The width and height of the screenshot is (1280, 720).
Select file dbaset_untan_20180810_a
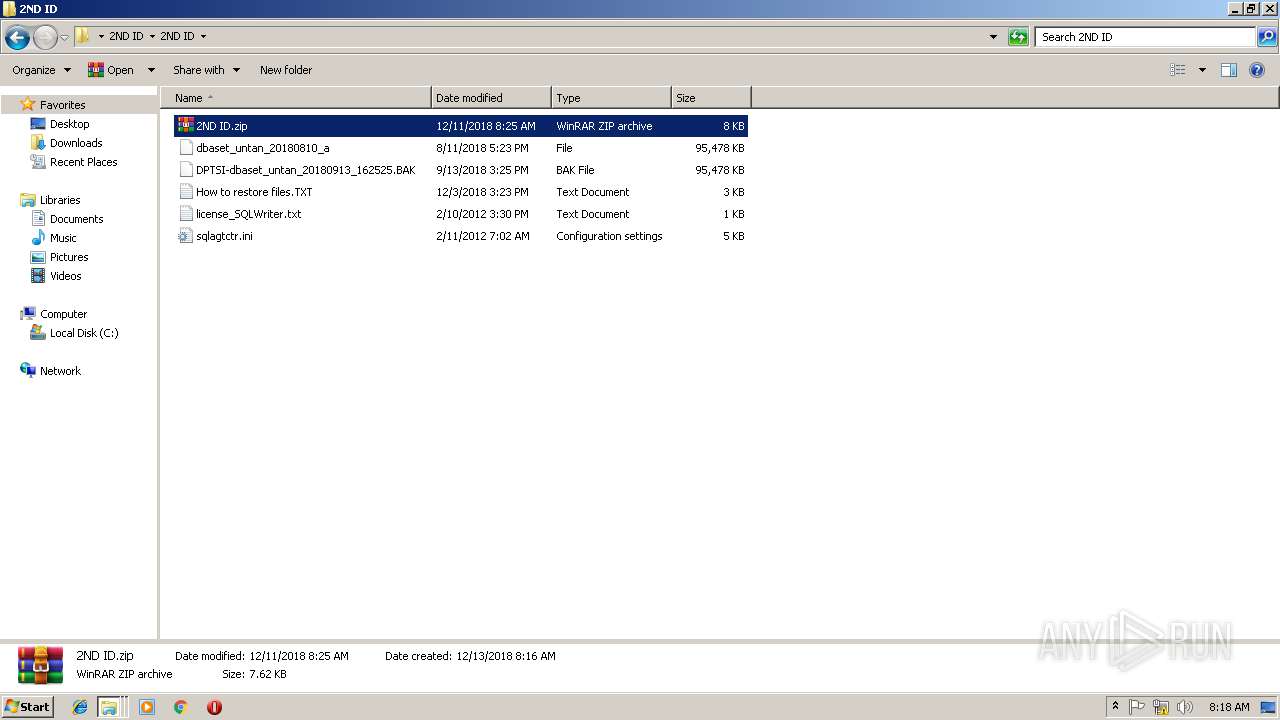tap(262, 148)
